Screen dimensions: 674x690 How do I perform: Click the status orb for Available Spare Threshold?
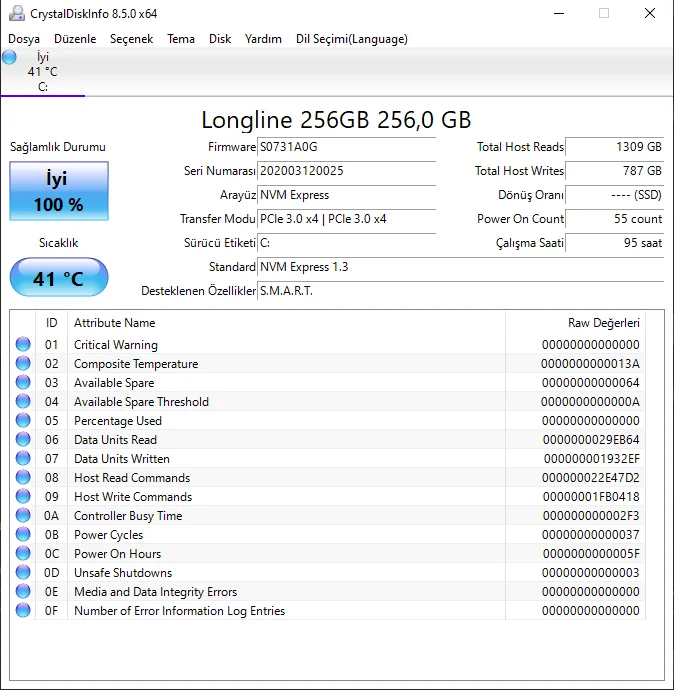[23, 401]
